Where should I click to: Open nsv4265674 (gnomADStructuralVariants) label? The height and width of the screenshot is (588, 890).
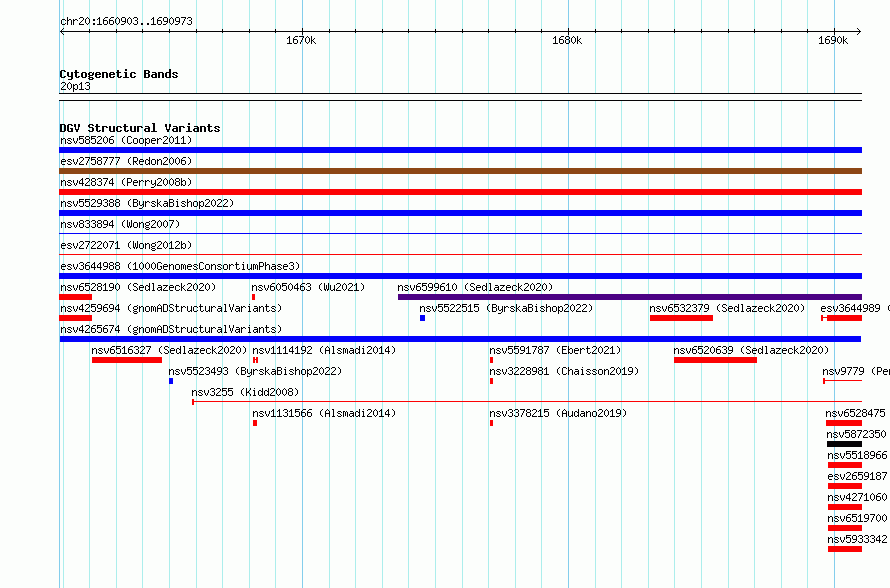pos(171,329)
